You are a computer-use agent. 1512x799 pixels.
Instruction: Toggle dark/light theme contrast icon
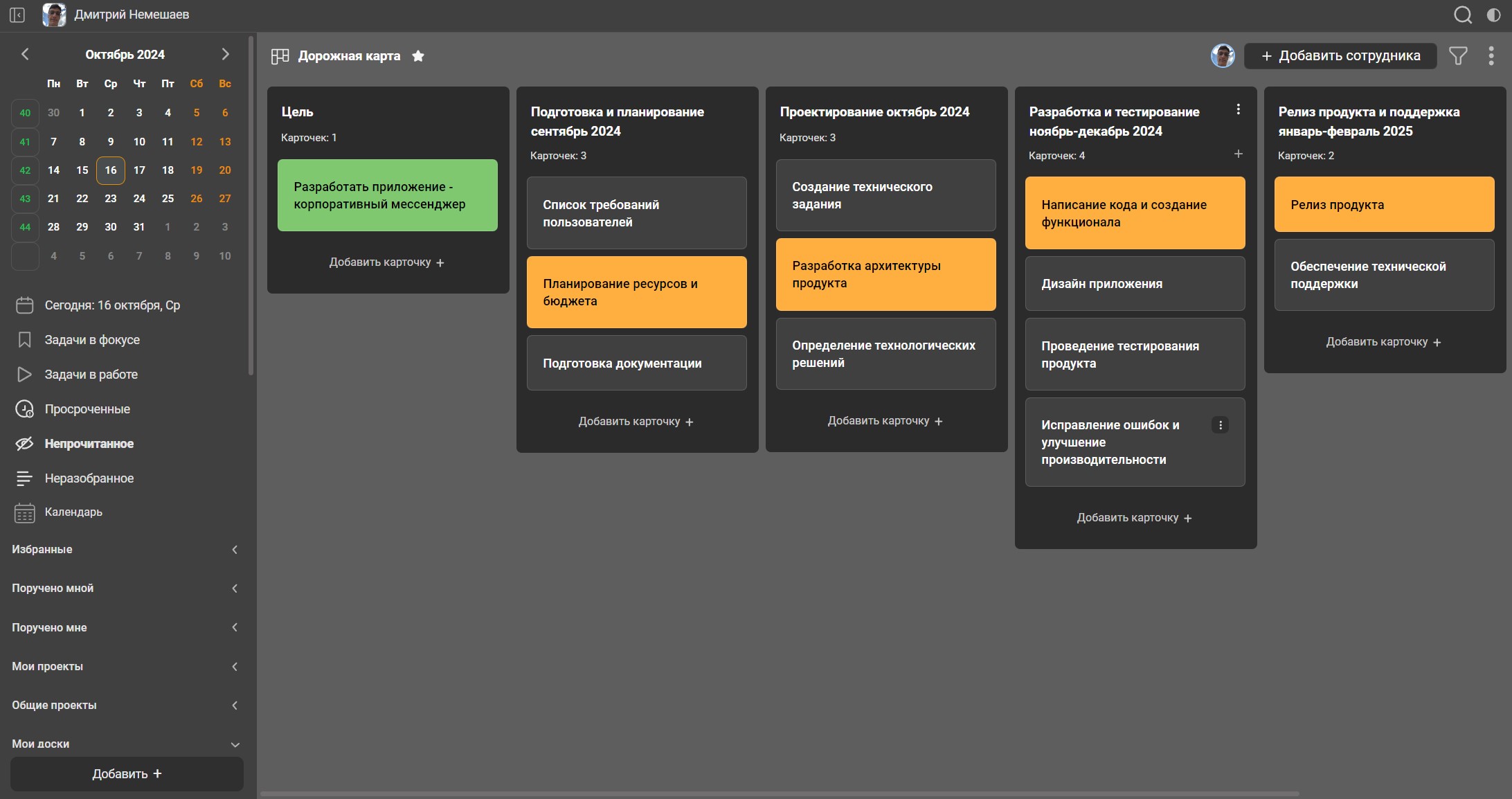[1493, 15]
